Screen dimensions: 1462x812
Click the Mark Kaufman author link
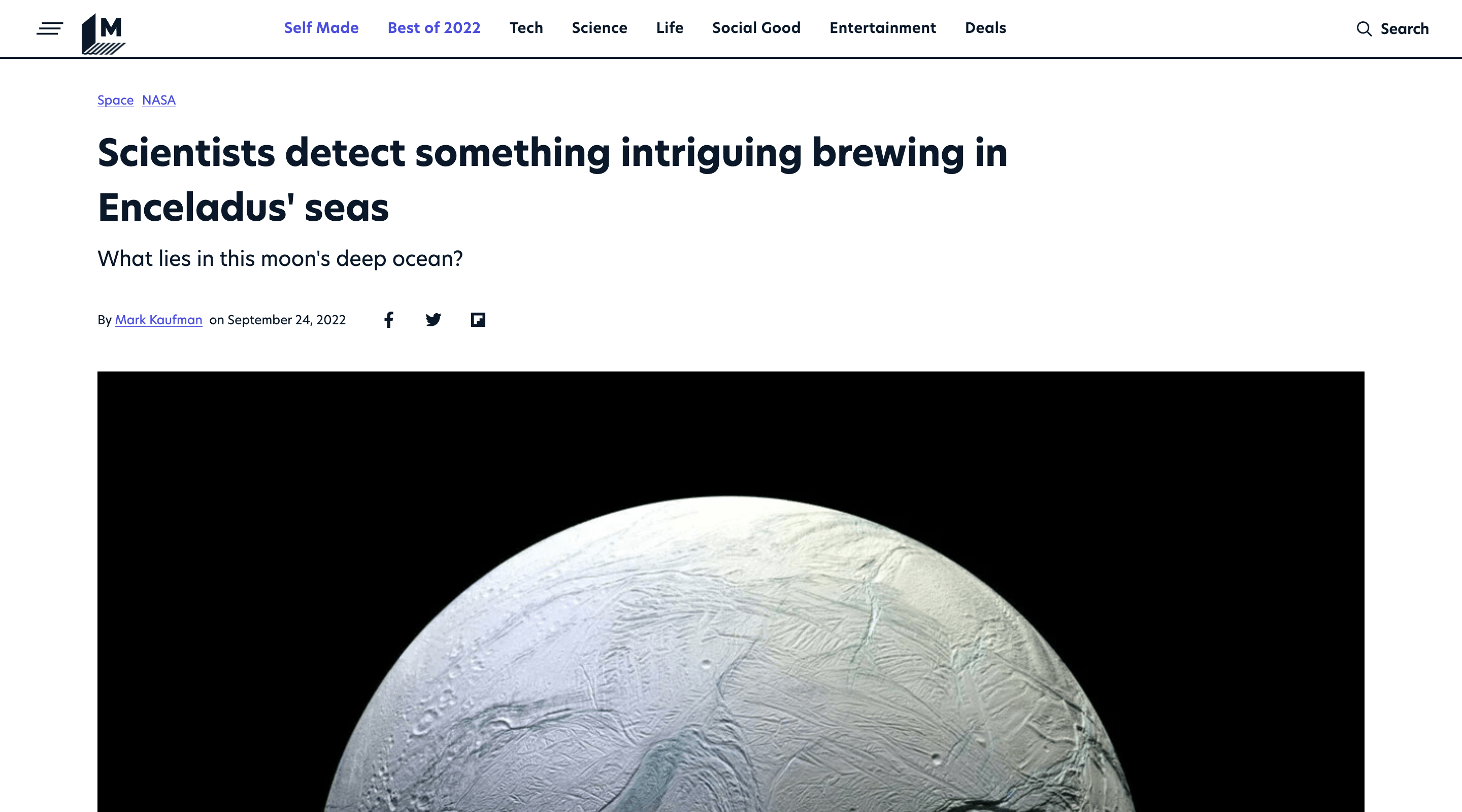[x=158, y=319]
